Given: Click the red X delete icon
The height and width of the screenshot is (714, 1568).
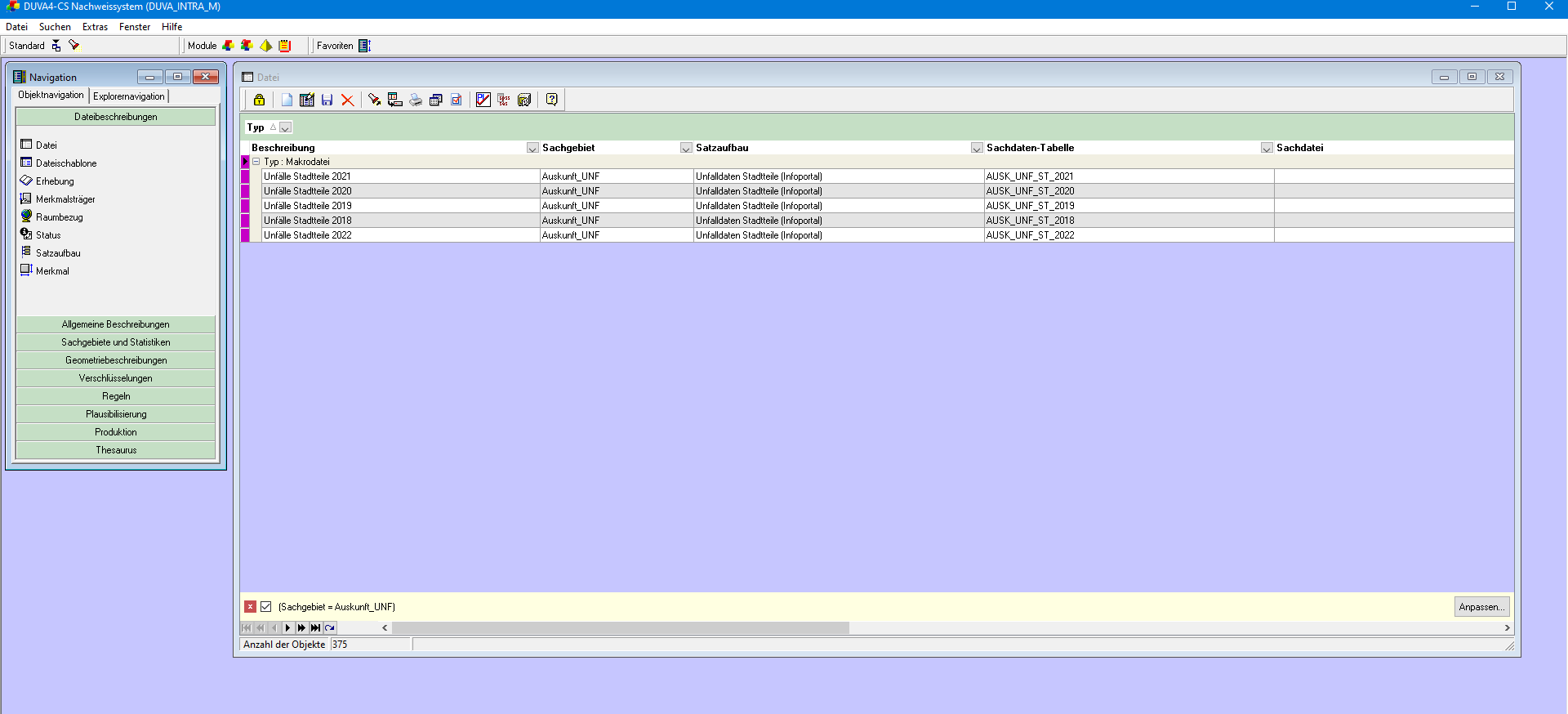Looking at the screenshot, I should click(347, 100).
